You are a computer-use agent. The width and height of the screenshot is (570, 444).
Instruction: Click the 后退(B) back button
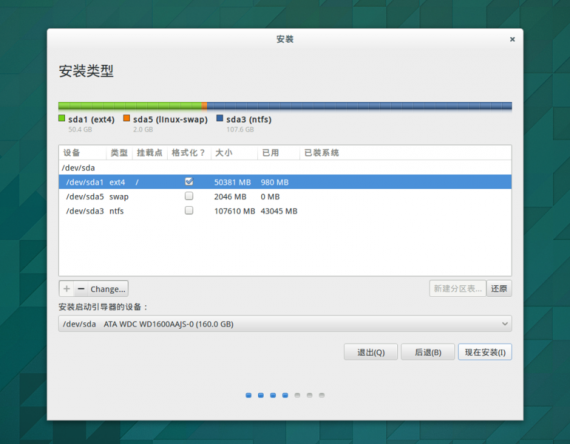428,352
